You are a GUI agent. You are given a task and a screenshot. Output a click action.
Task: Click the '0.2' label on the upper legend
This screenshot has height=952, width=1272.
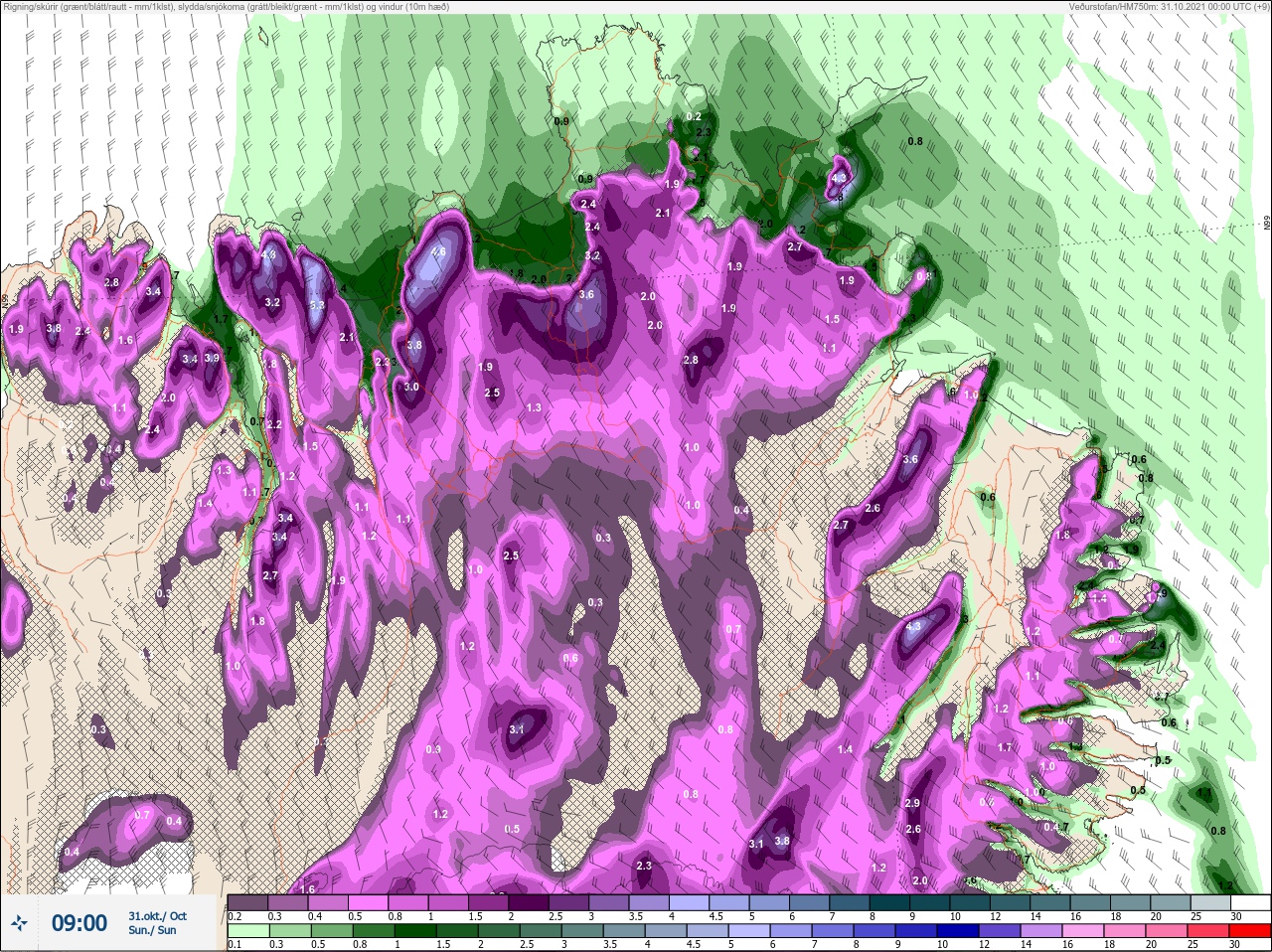tap(236, 916)
